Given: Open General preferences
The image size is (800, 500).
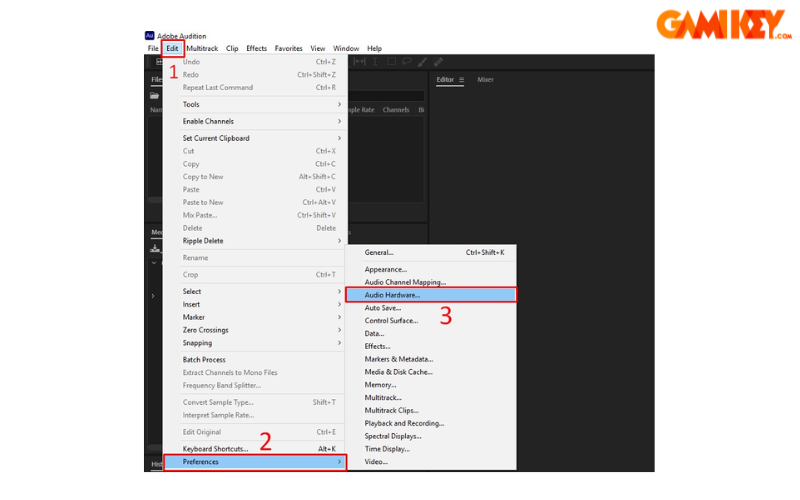Looking at the screenshot, I should pyautogui.click(x=380, y=253).
